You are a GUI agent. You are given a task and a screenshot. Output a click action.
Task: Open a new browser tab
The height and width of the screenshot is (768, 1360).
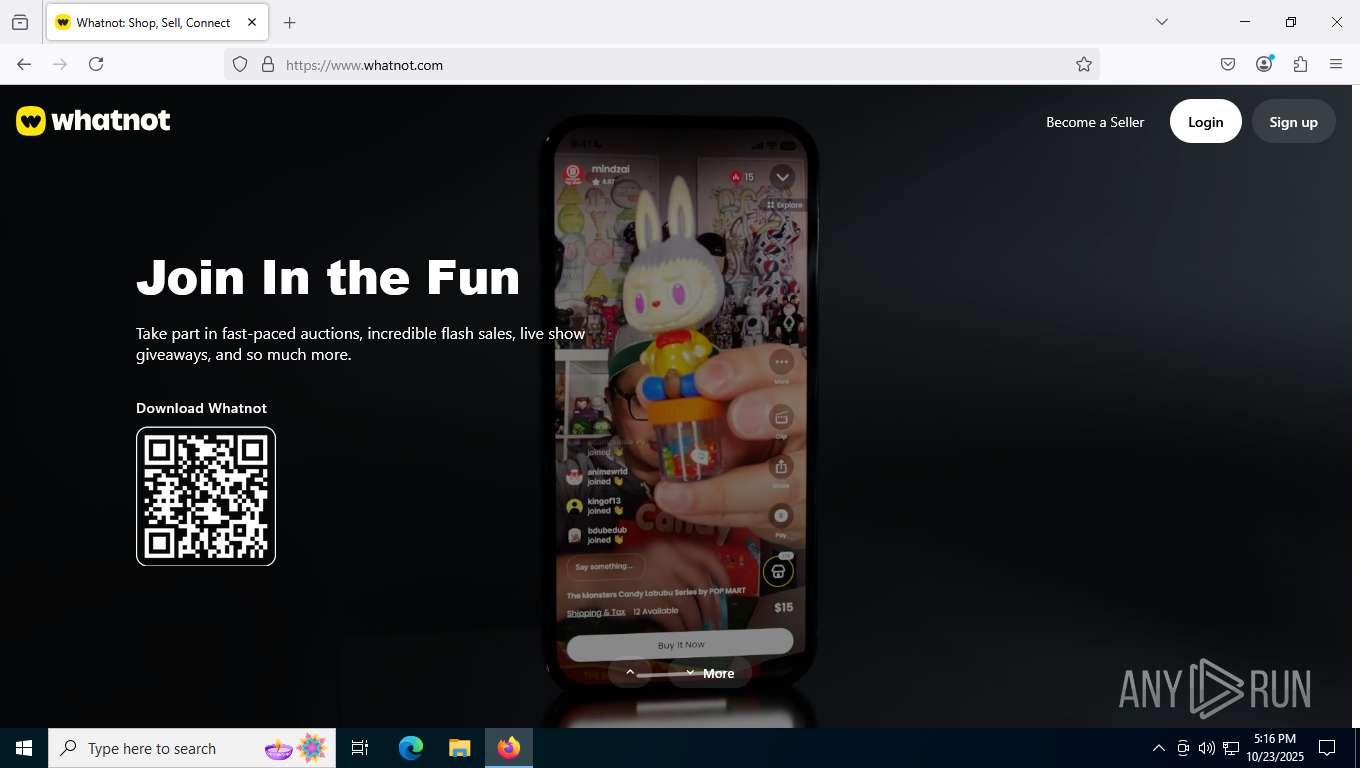point(290,22)
